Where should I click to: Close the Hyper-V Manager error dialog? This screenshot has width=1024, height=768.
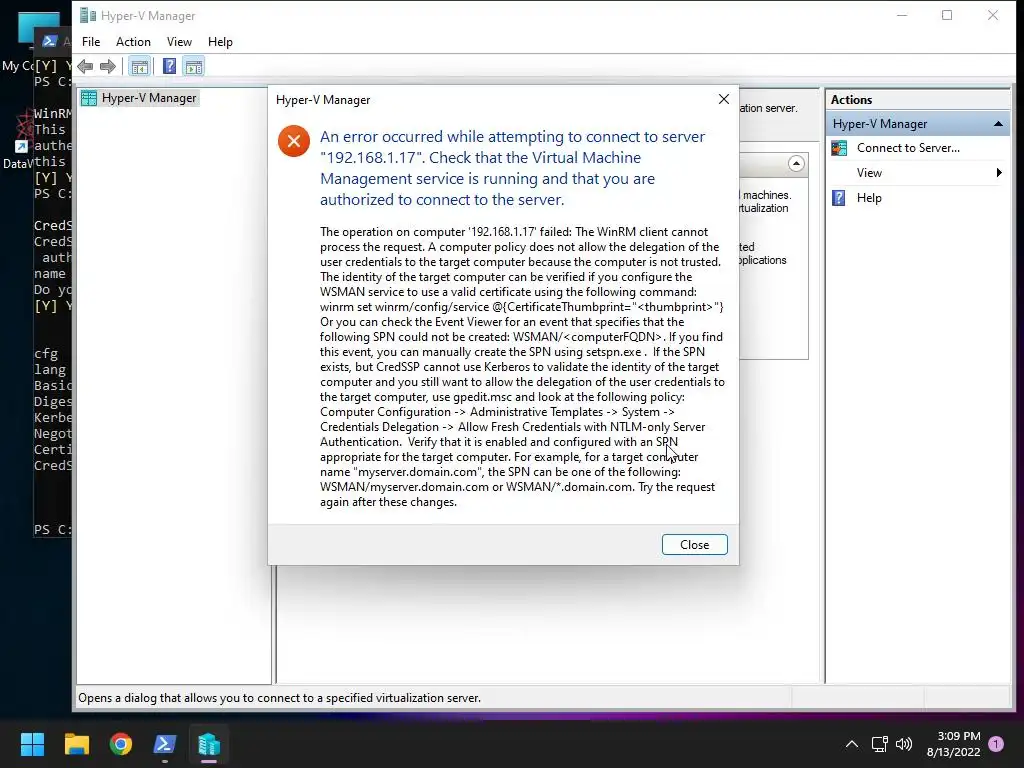[694, 545]
